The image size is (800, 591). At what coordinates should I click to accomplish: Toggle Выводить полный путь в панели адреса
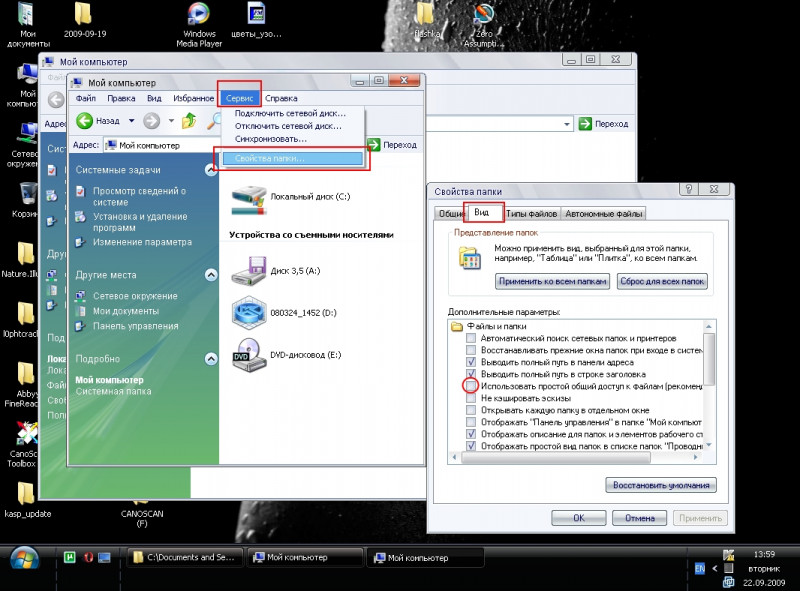[471, 362]
